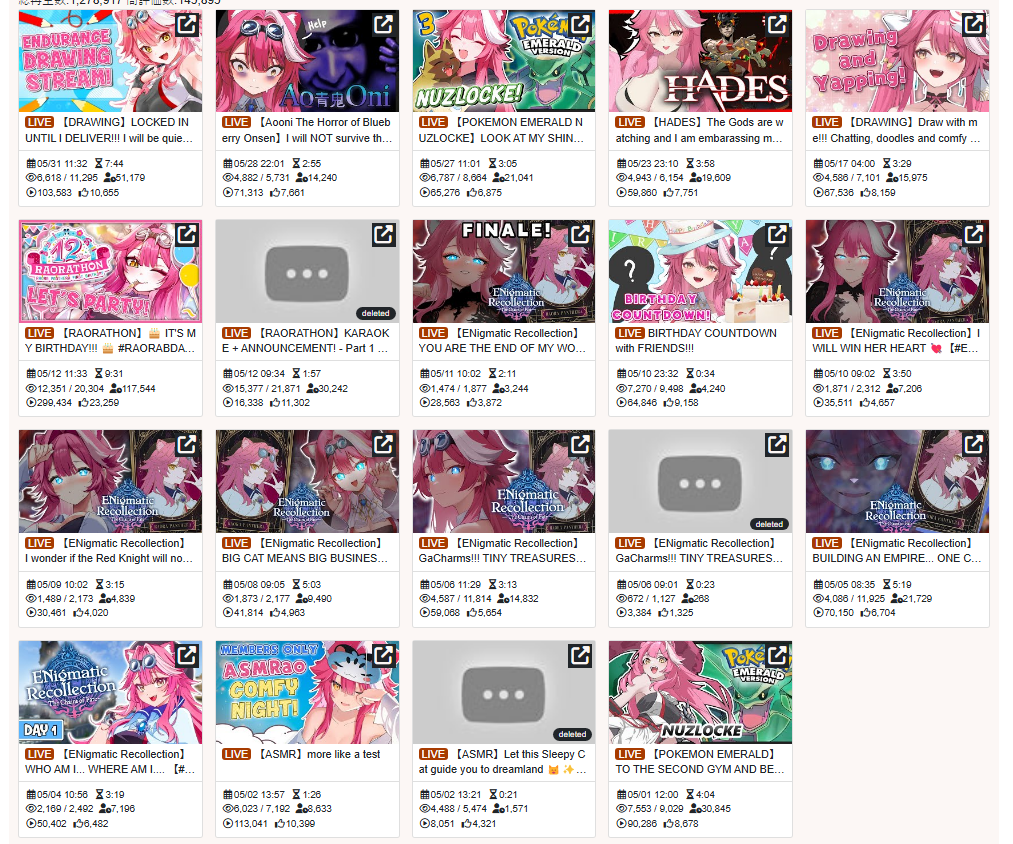Screen dimensions: 1013x844
Task: Click external link icon on ASMRao Comfy Night card
Action: [x=384, y=655]
